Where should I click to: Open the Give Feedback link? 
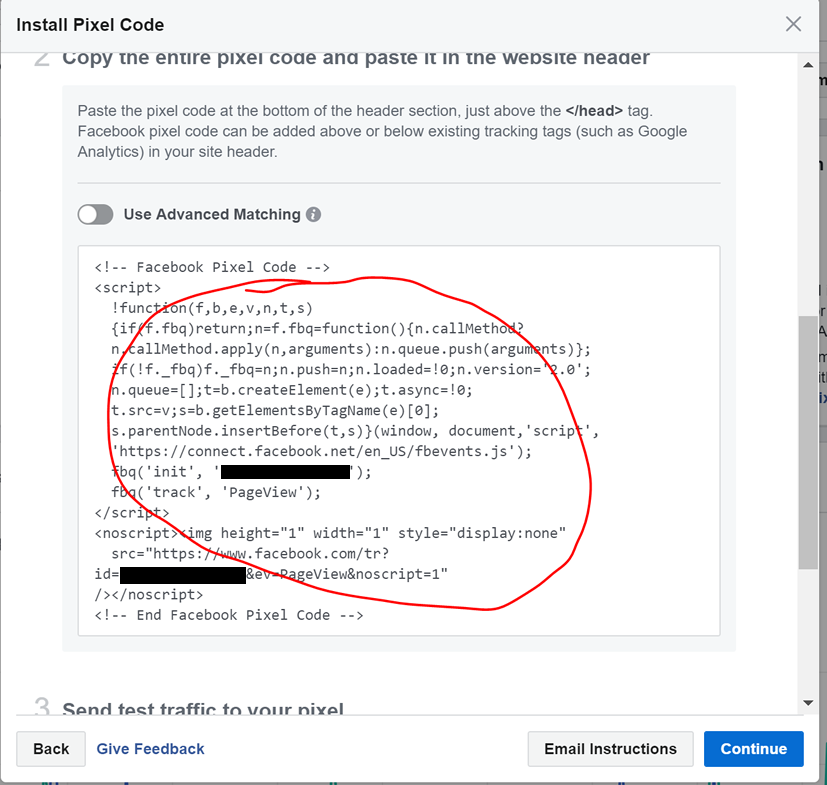pyautogui.click(x=150, y=749)
